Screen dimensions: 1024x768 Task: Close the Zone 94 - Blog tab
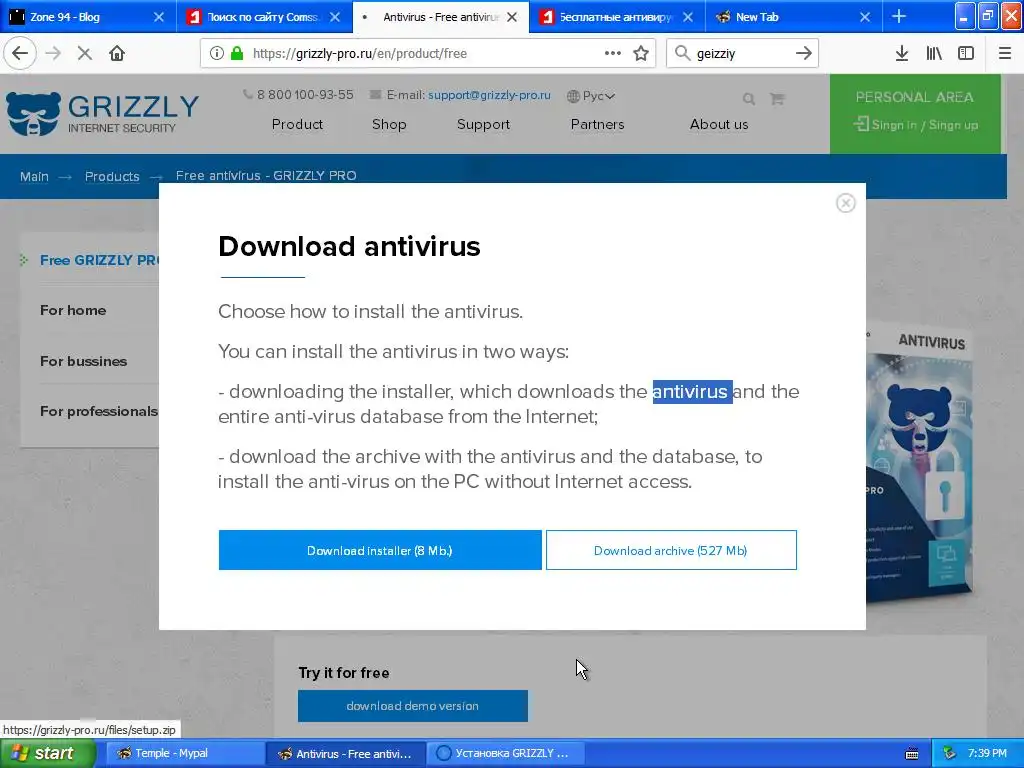[x=159, y=17]
